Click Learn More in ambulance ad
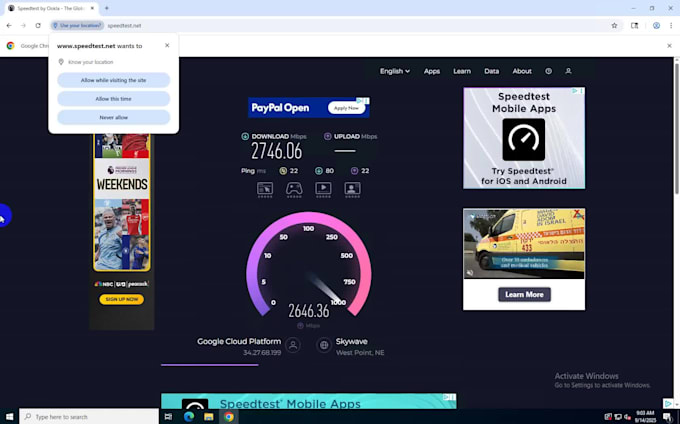The height and width of the screenshot is (424, 680). pyautogui.click(x=524, y=294)
